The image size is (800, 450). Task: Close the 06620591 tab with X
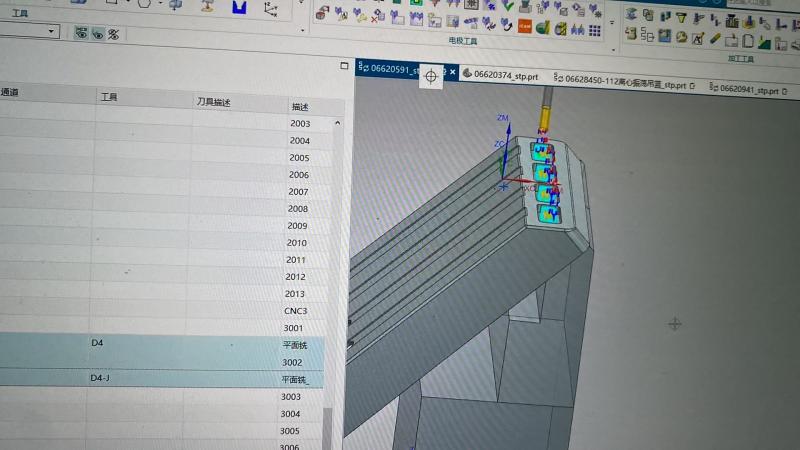(453, 72)
